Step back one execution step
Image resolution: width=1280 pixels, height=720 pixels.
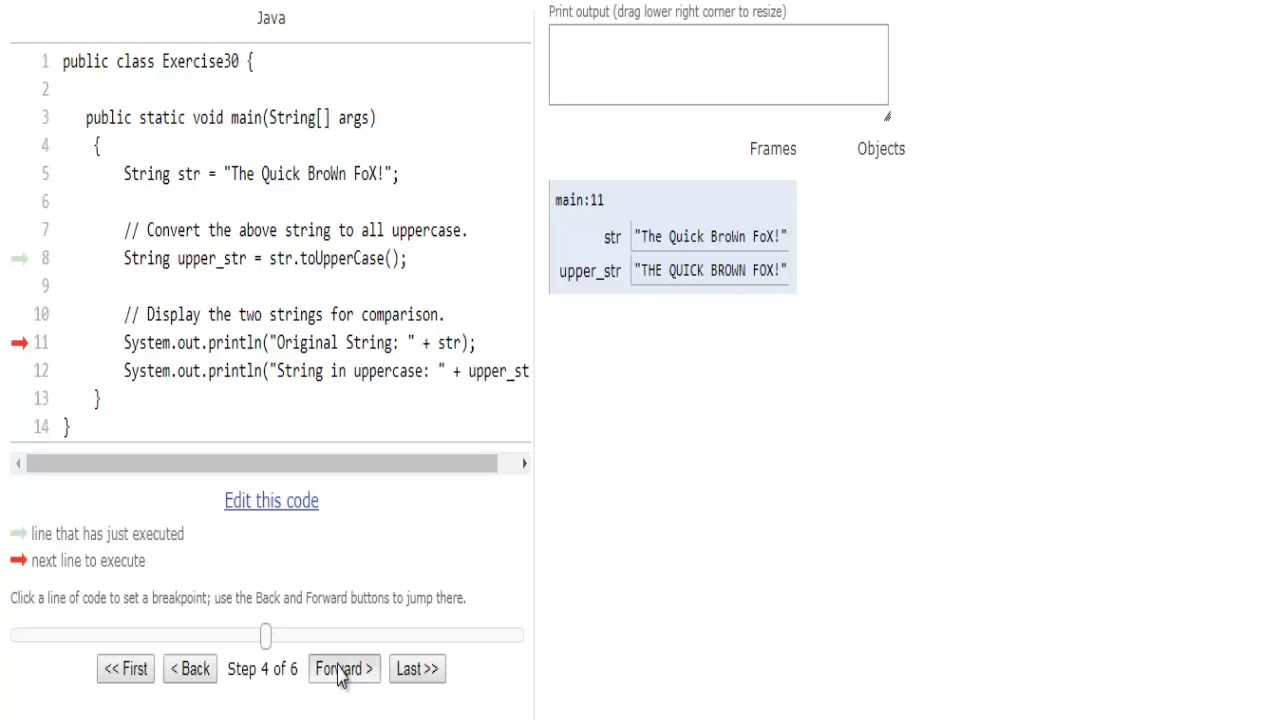190,669
